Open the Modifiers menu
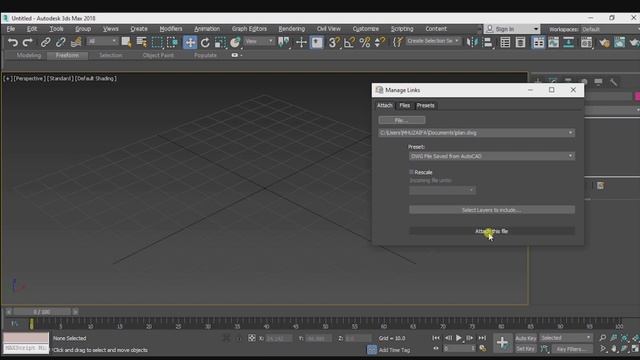This screenshot has height=360, width=640. (171, 29)
